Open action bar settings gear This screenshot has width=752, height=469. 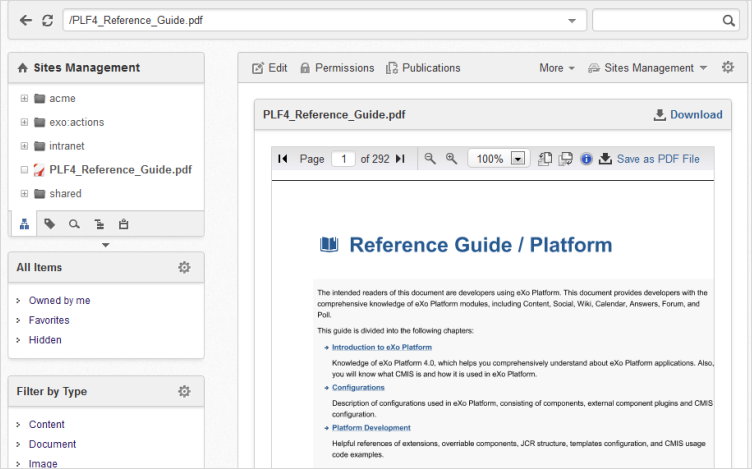[728, 67]
